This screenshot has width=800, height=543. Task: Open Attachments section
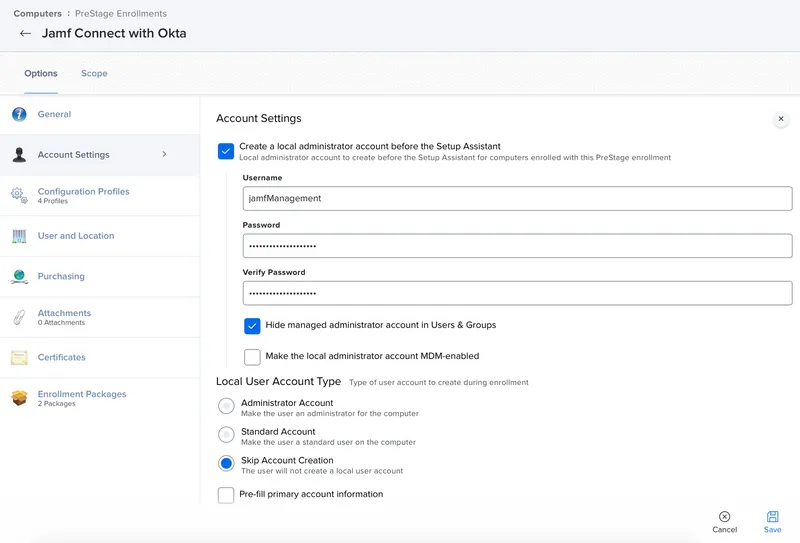point(99,317)
